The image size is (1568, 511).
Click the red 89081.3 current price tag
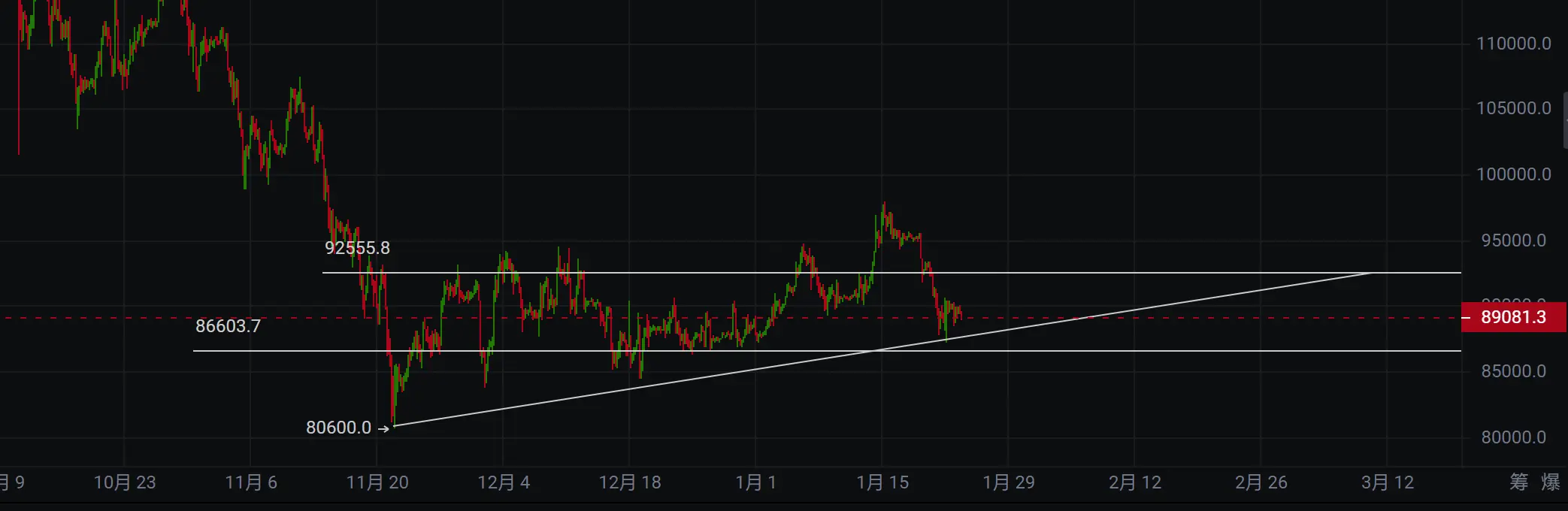tap(1514, 317)
